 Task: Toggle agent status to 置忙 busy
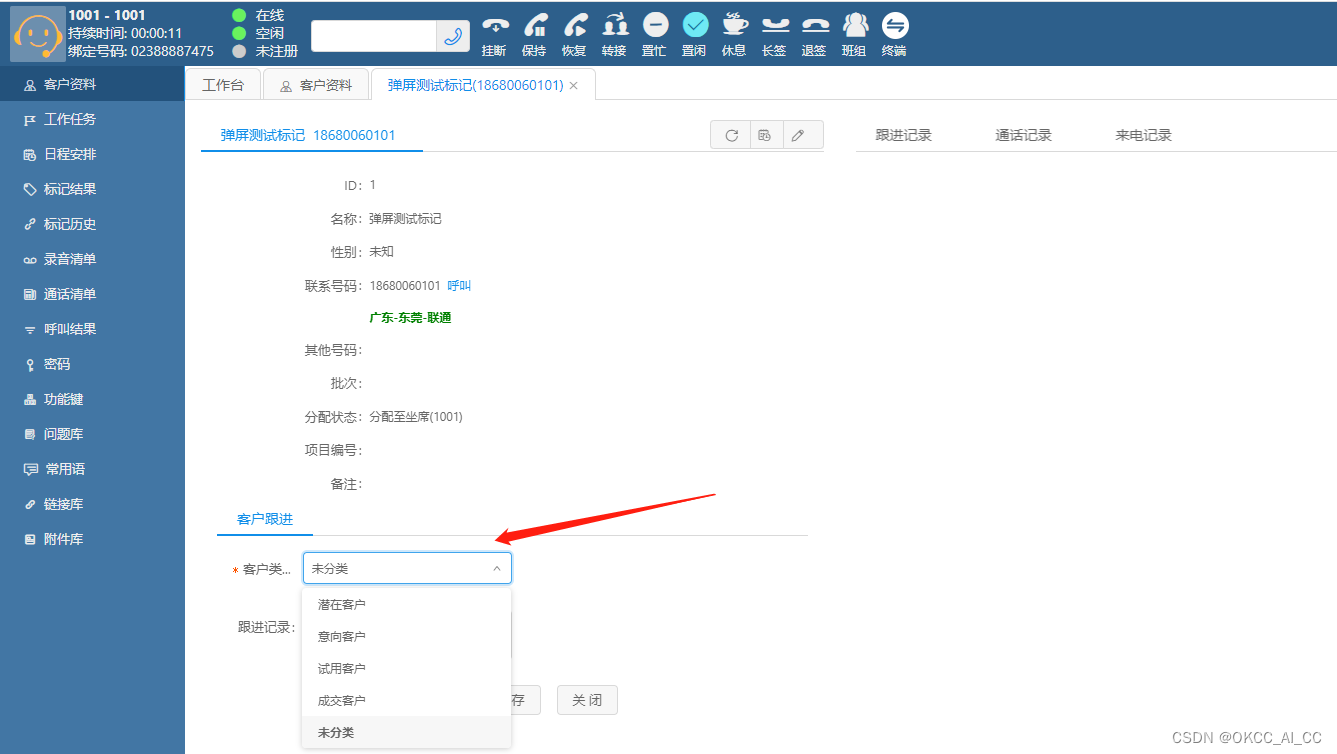click(654, 27)
